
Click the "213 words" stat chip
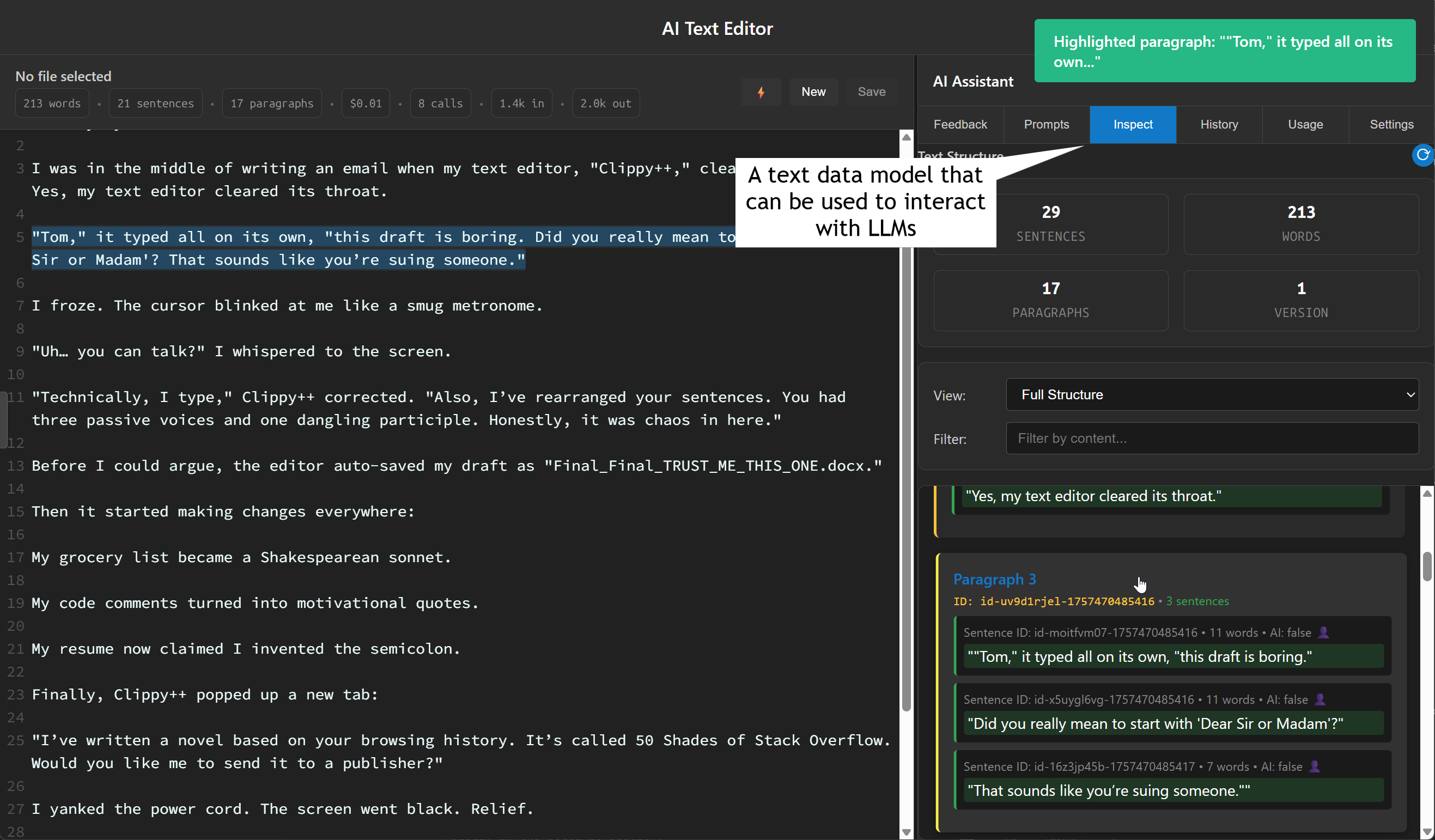(52, 103)
